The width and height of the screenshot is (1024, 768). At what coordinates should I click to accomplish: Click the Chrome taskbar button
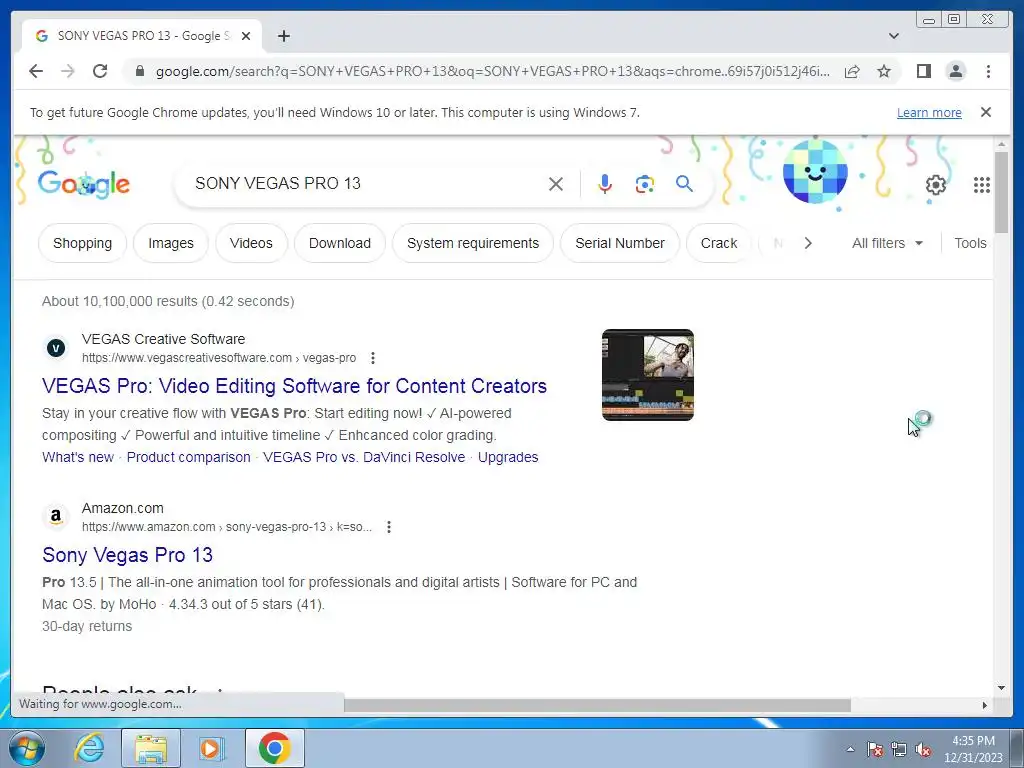point(274,748)
